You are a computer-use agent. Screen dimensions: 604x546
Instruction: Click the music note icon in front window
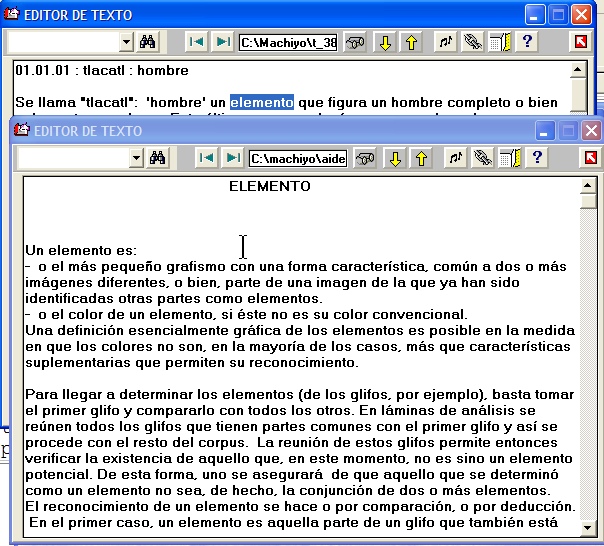[456, 158]
